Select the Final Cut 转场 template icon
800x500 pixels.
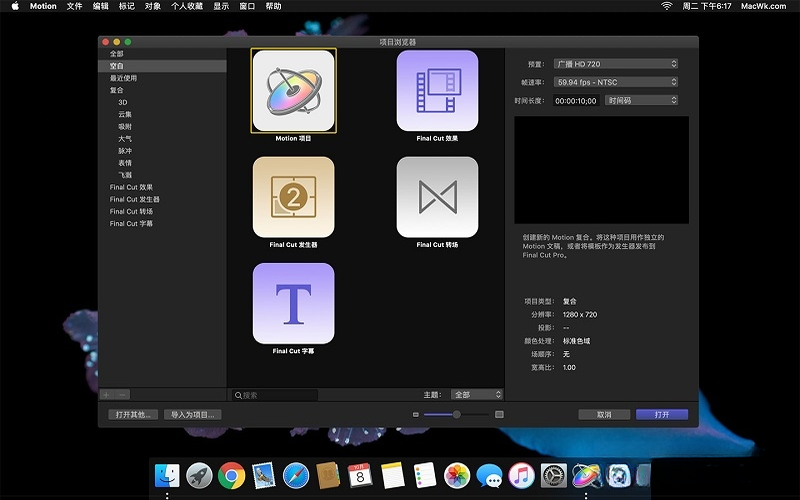[437, 197]
